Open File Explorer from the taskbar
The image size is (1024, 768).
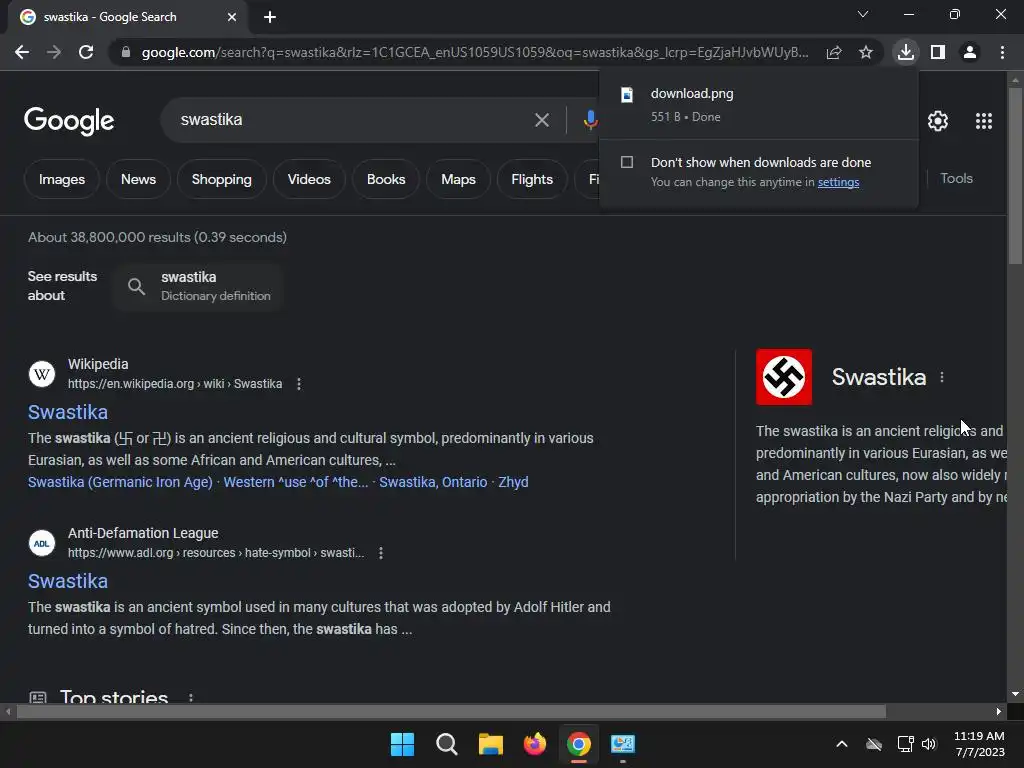tap(490, 744)
